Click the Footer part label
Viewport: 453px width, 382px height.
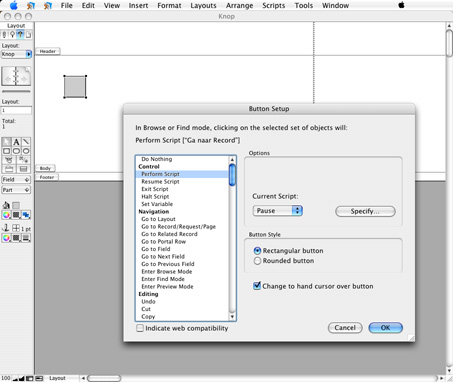(x=47, y=177)
